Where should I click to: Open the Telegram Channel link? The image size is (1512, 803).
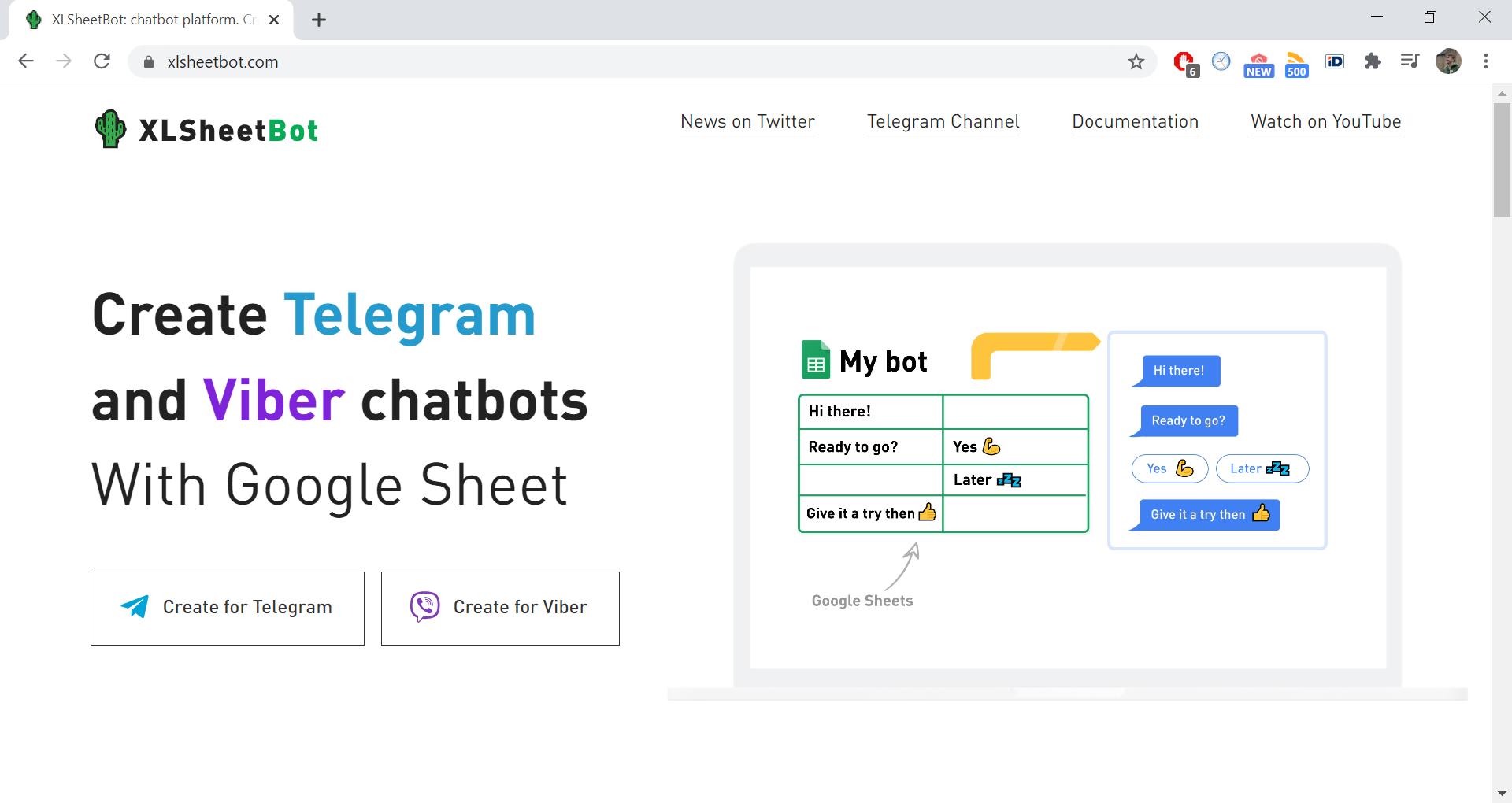click(x=943, y=122)
